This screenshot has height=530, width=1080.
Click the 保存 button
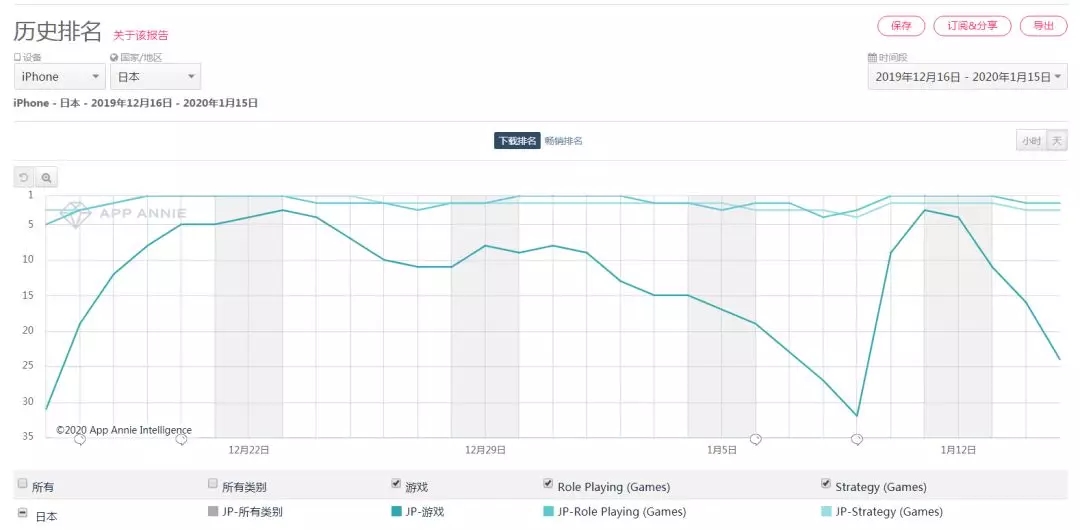(901, 26)
